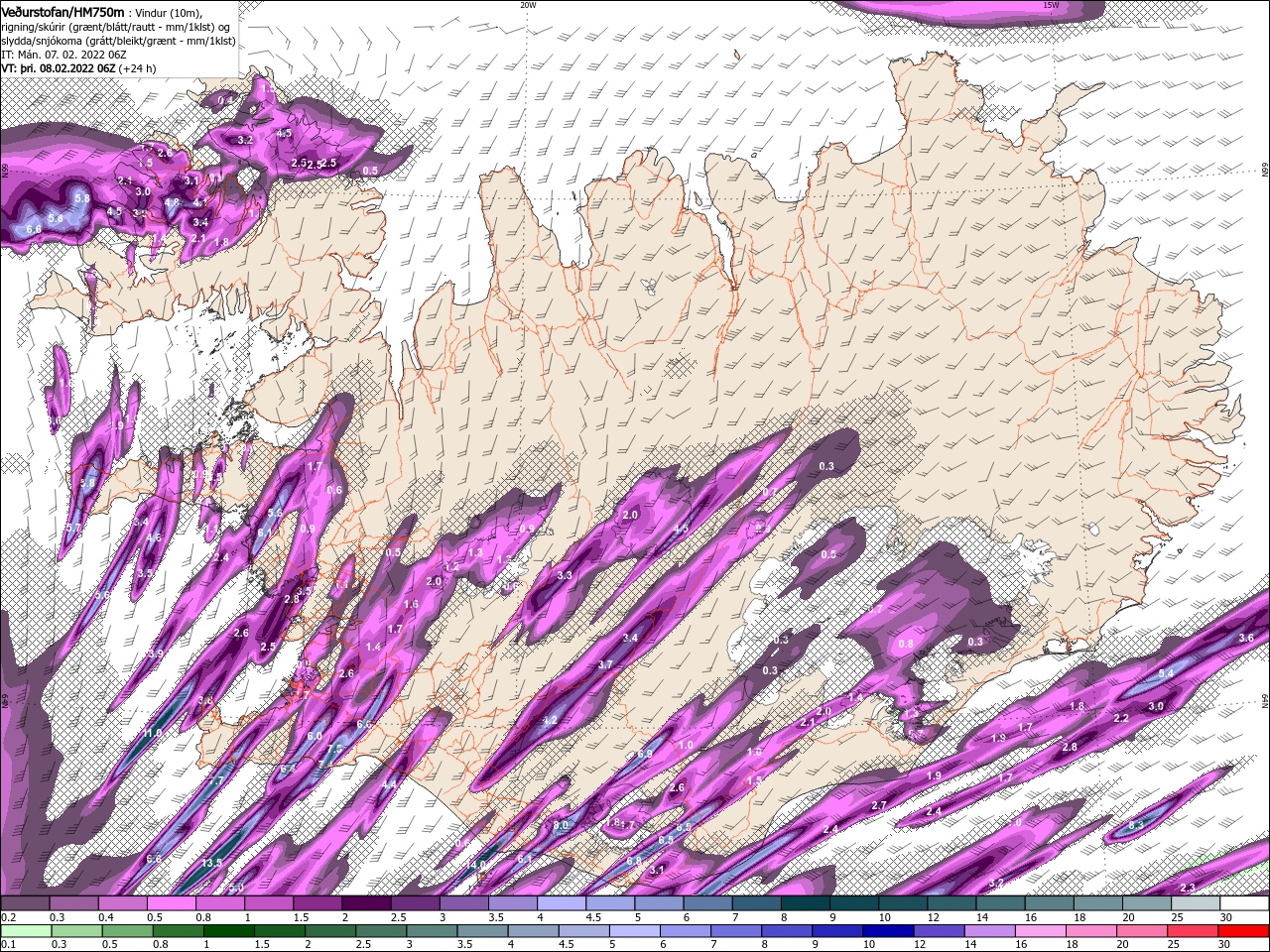Click the 'Veðurstofan/HM750m' title text
The height and width of the screenshot is (952, 1270).
[x=63, y=11]
